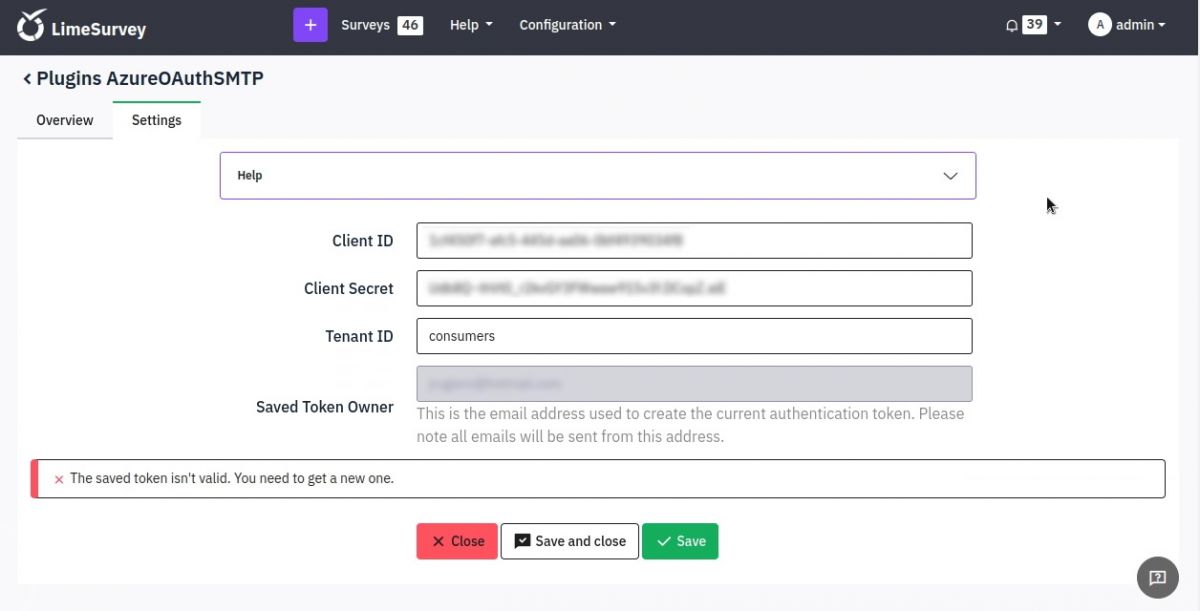Switch to the Overview tab
Image resolution: width=1200 pixels, height=611 pixels.
pos(63,119)
